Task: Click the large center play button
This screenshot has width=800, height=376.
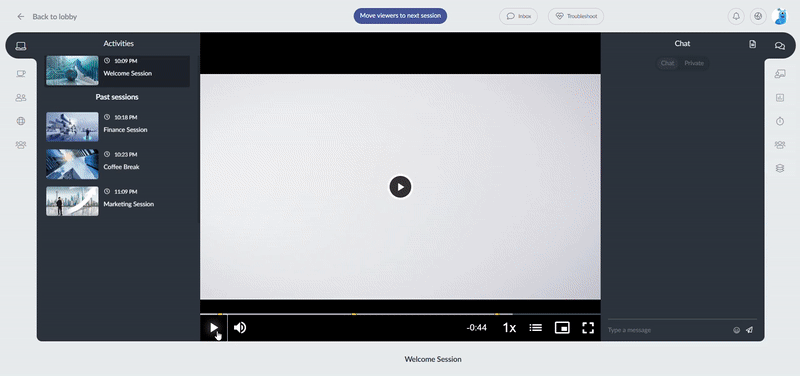Action: pos(400,187)
